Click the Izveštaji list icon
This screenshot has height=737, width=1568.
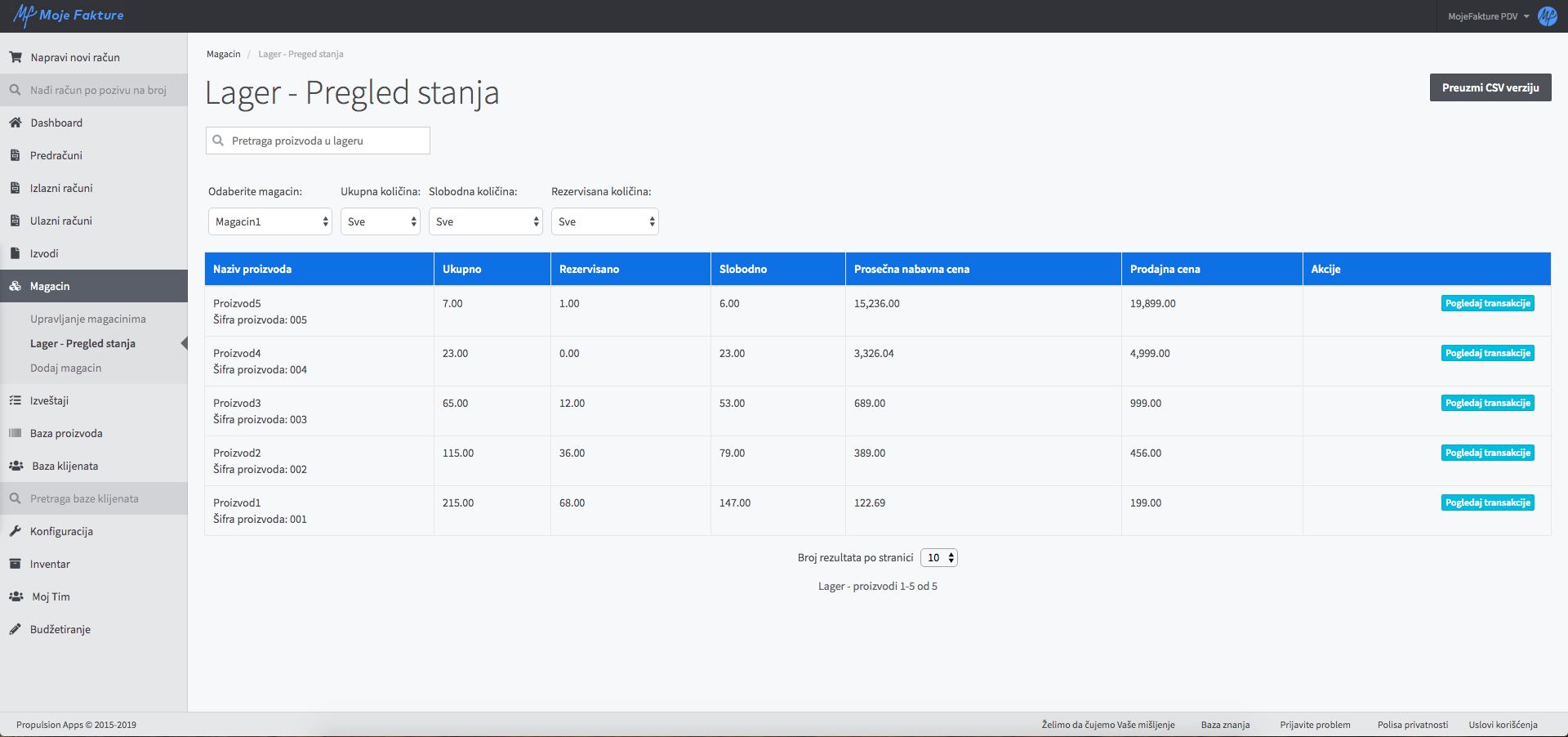tap(15, 400)
